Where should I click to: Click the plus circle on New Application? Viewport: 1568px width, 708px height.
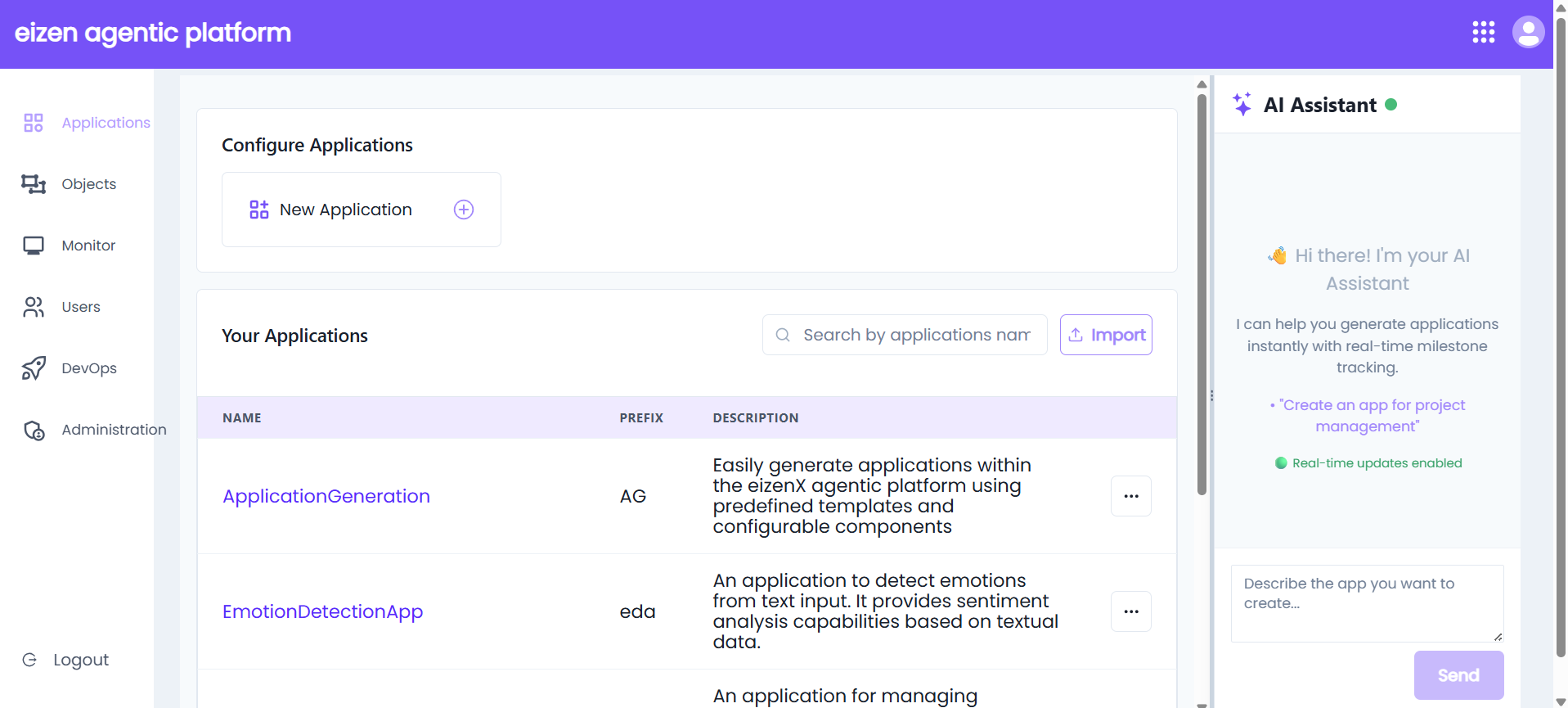464,210
